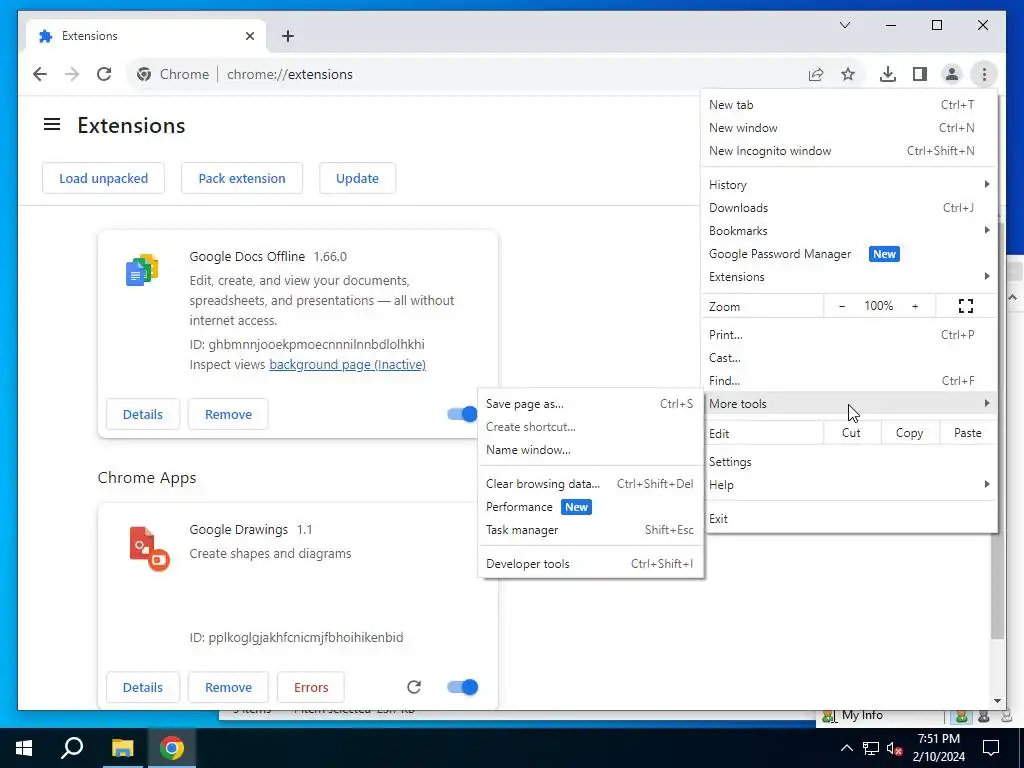
Task: Click Load unpacked button
Action: pos(103,178)
